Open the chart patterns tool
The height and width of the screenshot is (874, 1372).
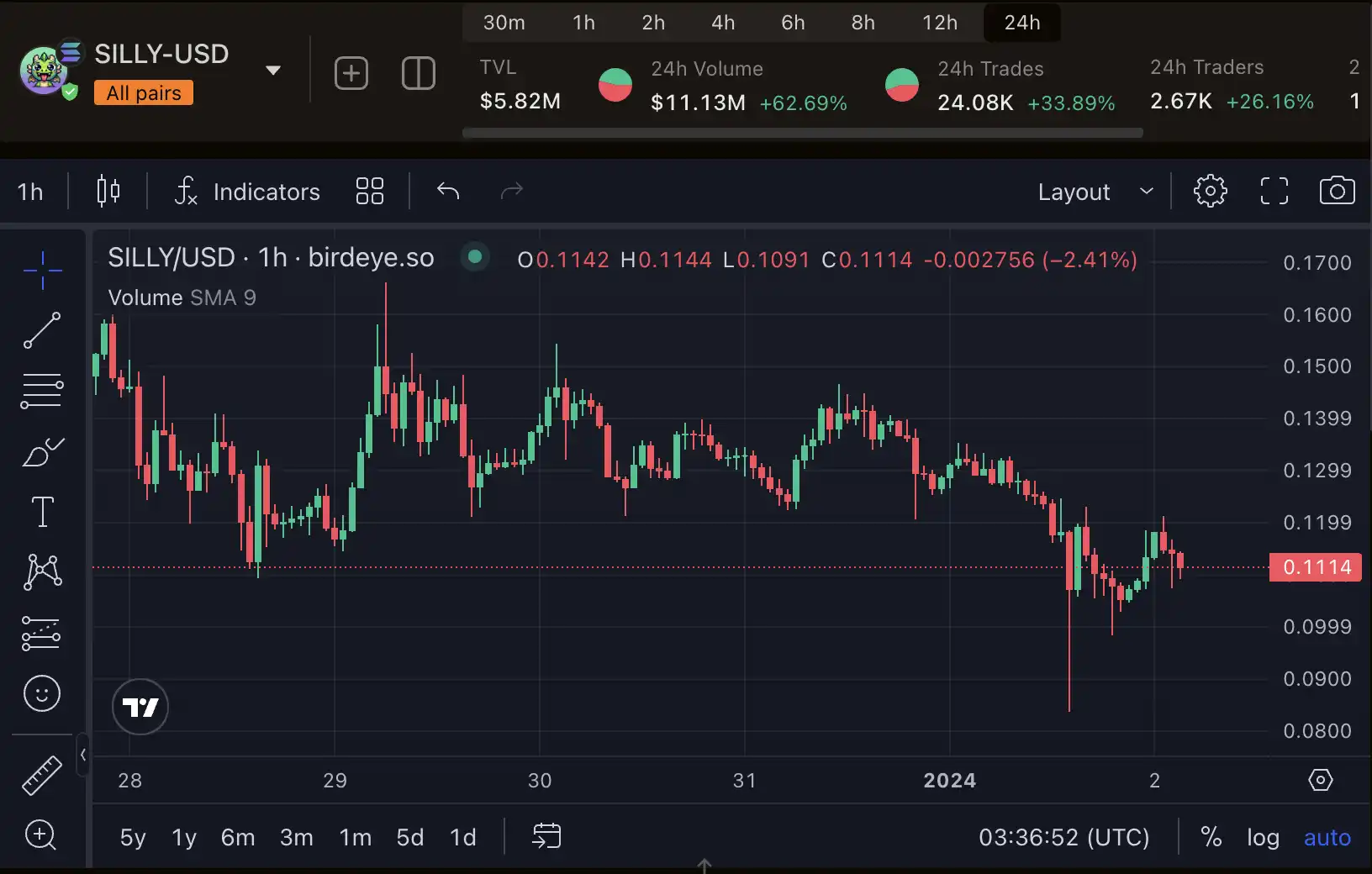pyautogui.click(x=42, y=572)
